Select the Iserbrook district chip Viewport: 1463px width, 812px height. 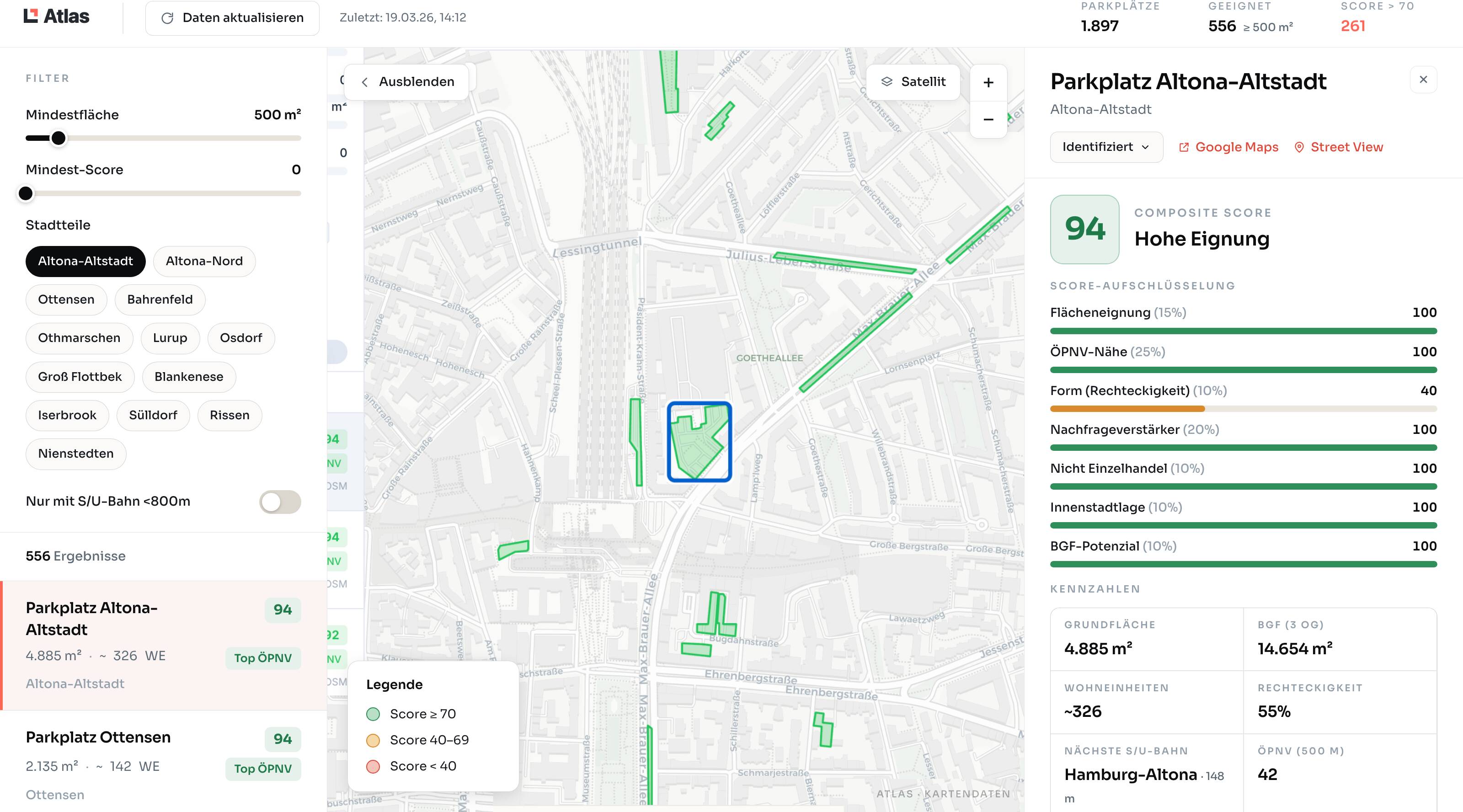(x=67, y=416)
